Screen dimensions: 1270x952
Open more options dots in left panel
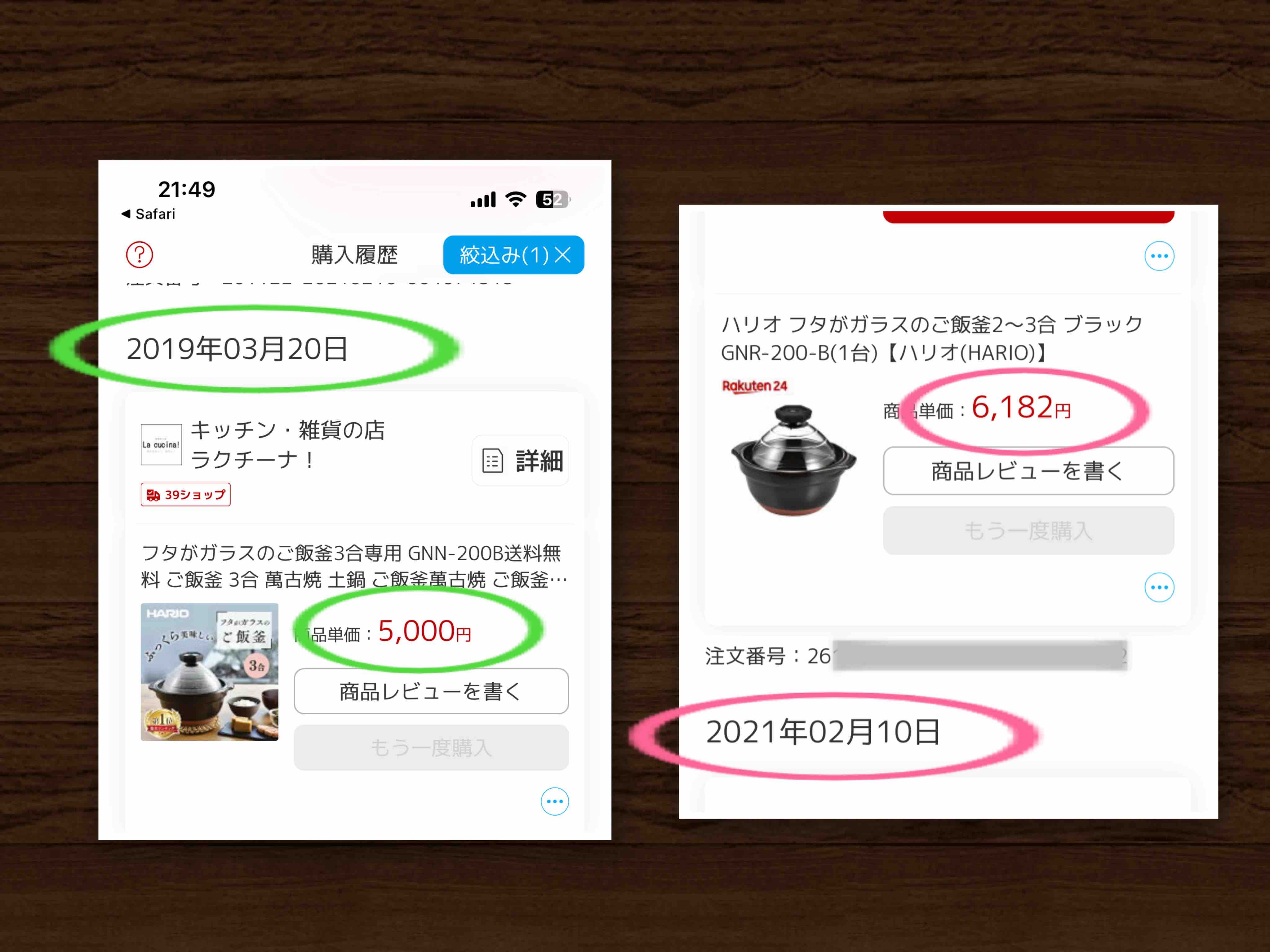pos(555,802)
